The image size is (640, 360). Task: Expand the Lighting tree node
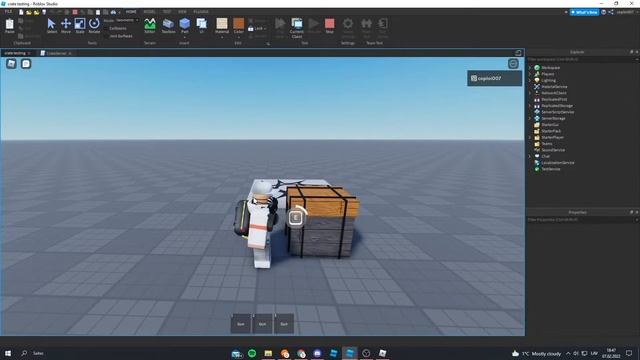(x=530, y=80)
